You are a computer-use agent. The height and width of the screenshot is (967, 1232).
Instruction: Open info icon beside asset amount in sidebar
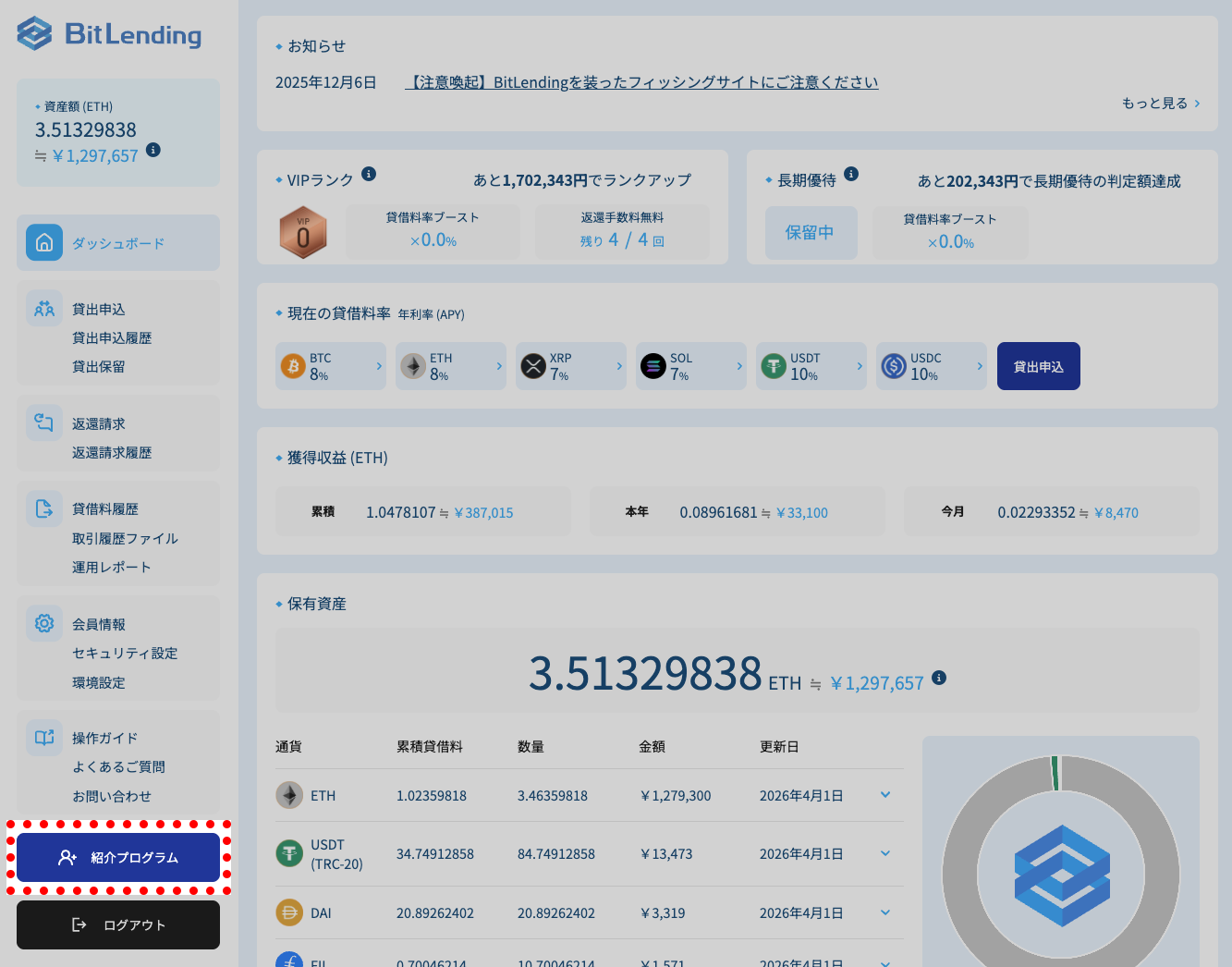coord(153,150)
